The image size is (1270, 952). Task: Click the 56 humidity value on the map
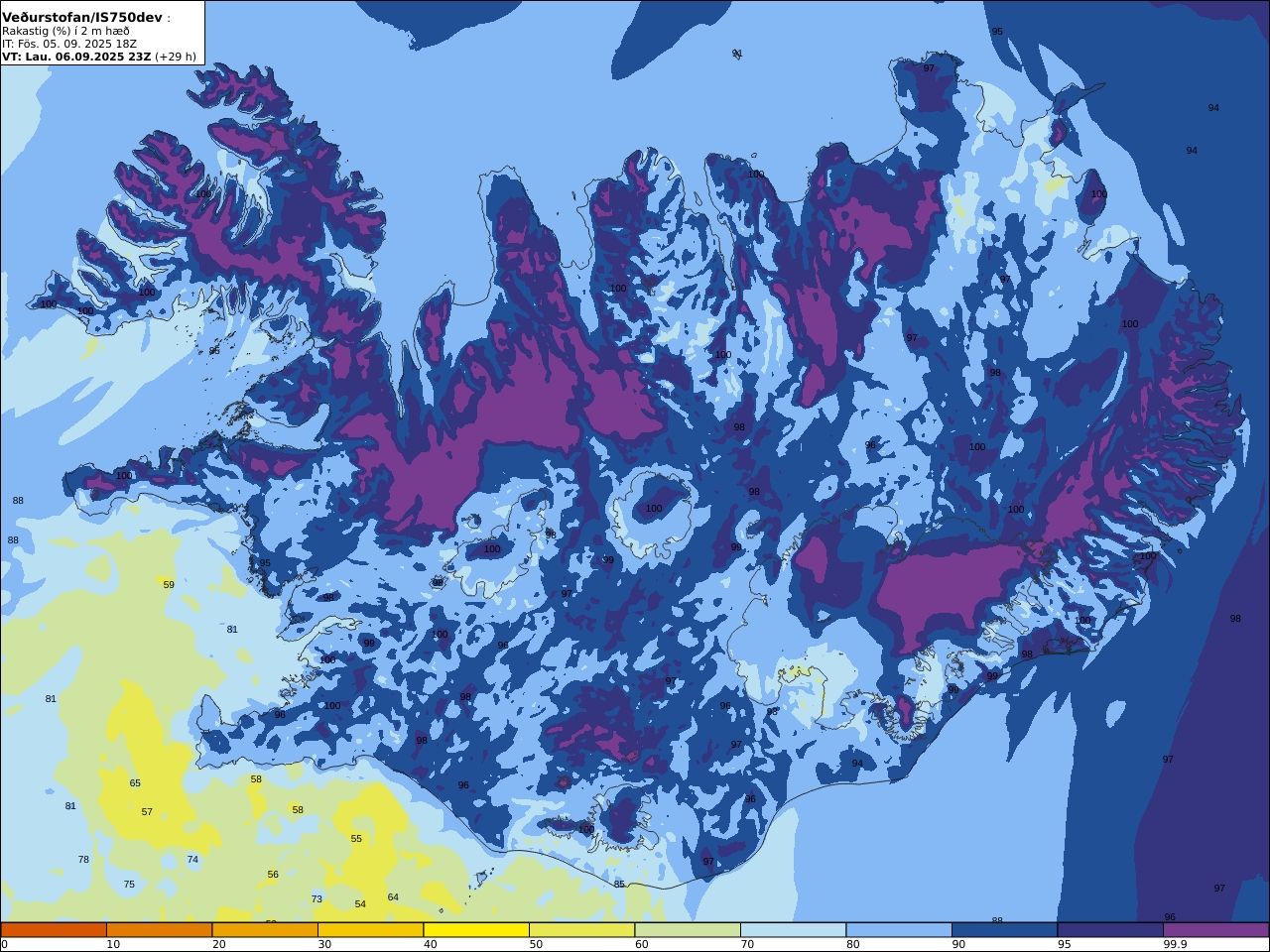(x=273, y=875)
